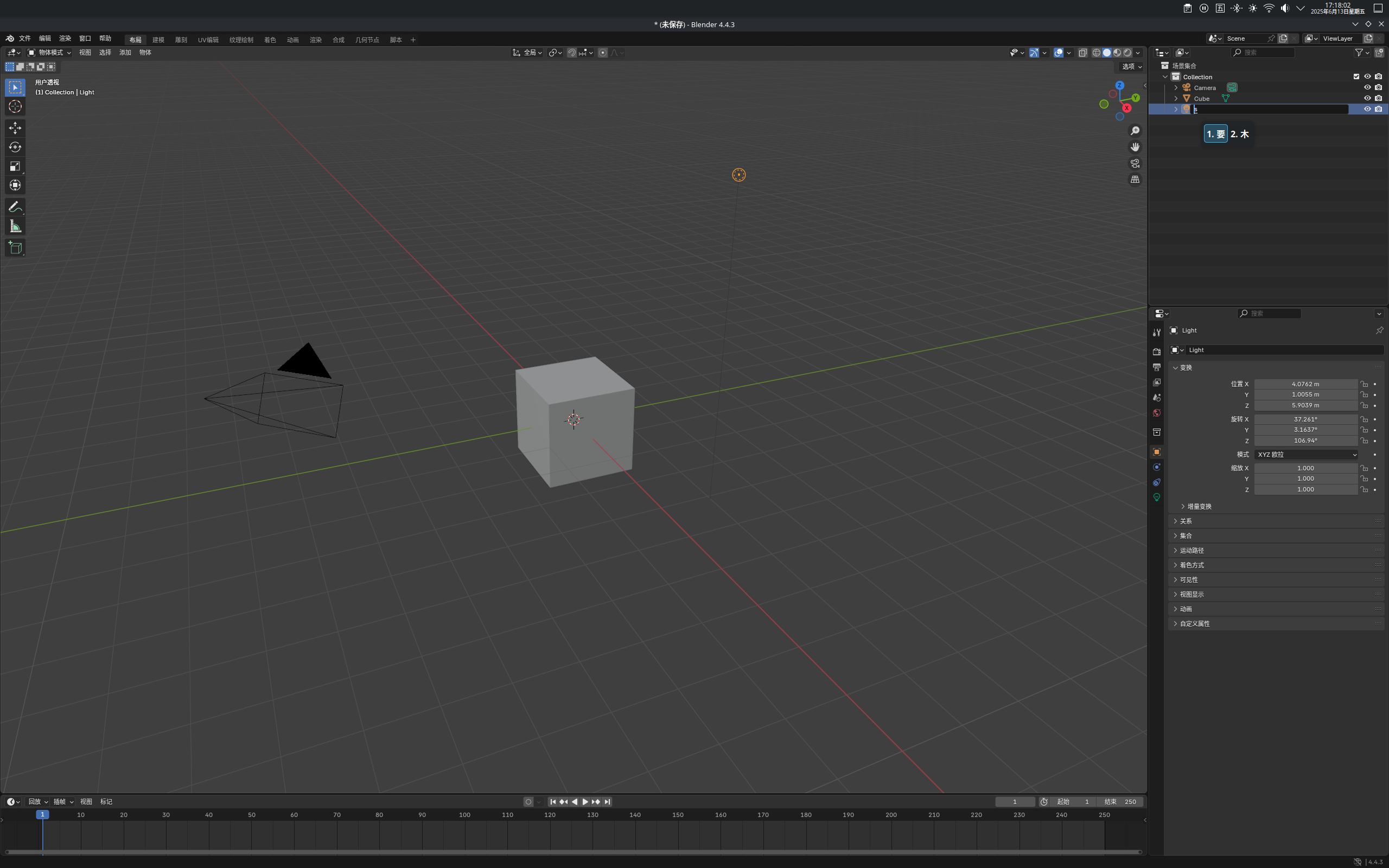
Task: Uncheck Collection exclude checkbox
Action: point(1356,76)
